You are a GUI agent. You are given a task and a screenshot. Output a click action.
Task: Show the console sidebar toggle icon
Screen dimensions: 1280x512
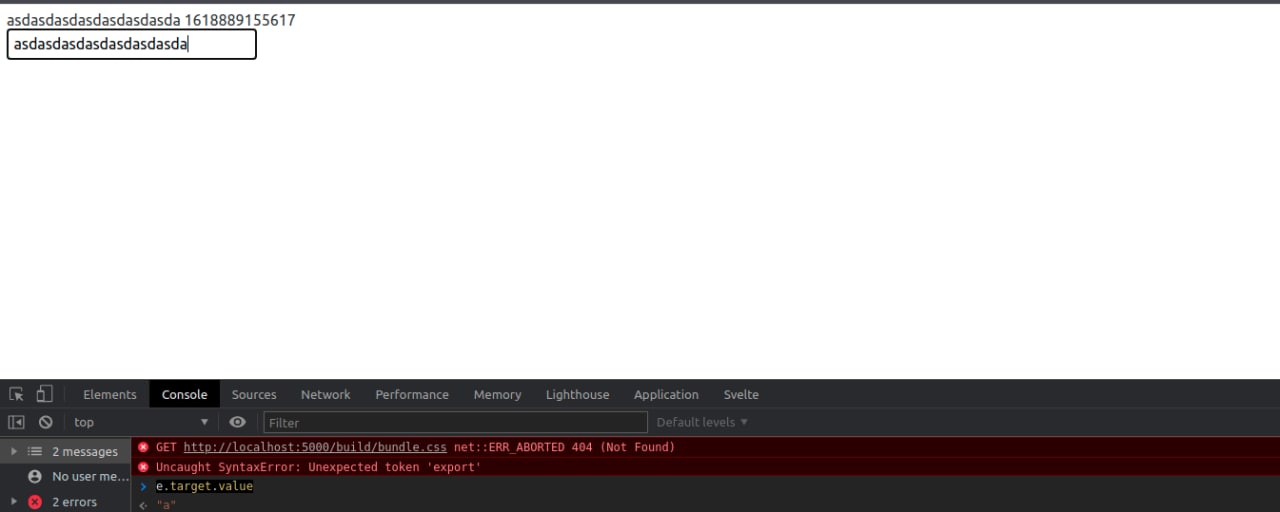pos(16,422)
